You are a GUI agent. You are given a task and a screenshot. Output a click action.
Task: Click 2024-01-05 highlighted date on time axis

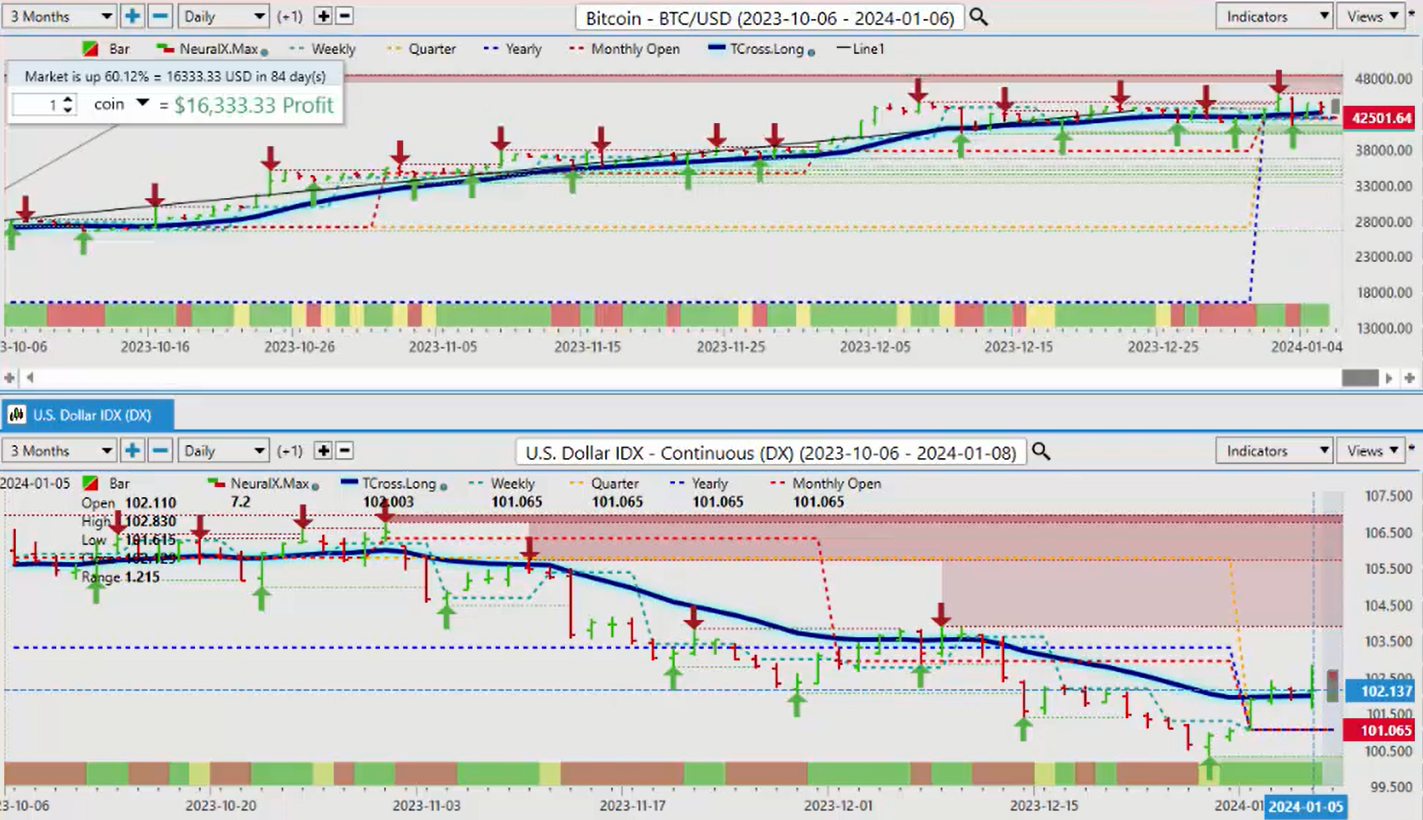point(1305,806)
